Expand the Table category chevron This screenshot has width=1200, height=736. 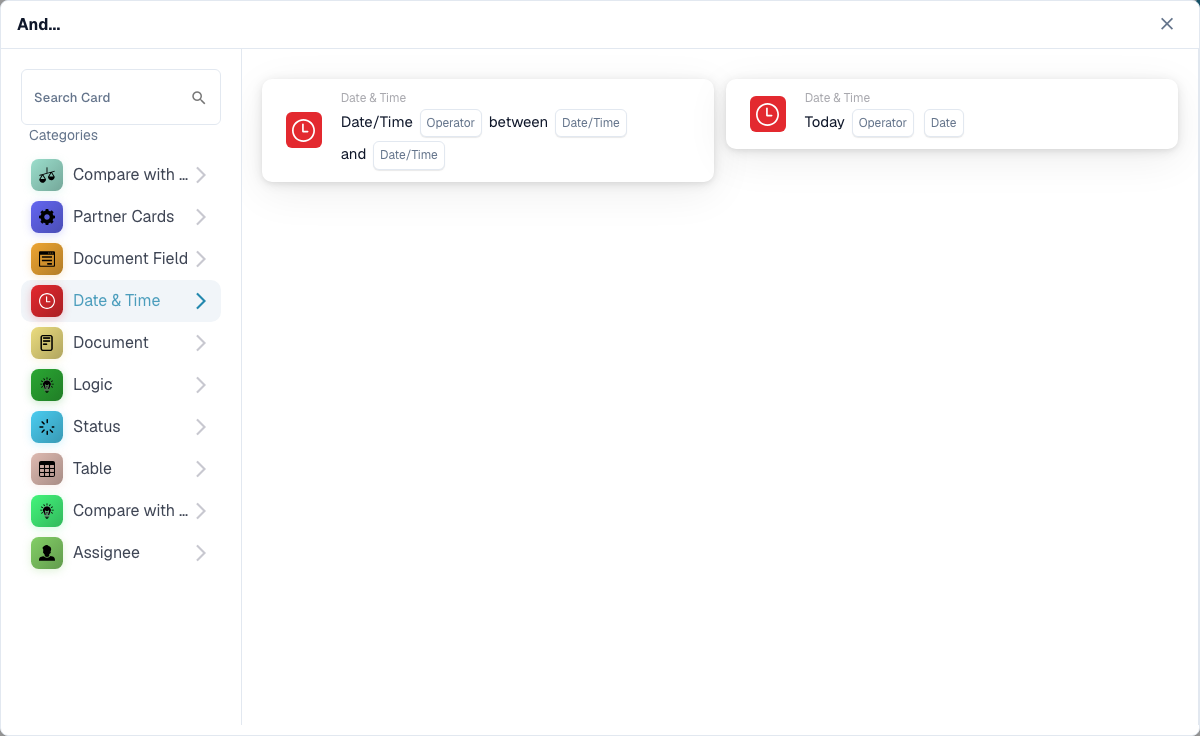201,469
